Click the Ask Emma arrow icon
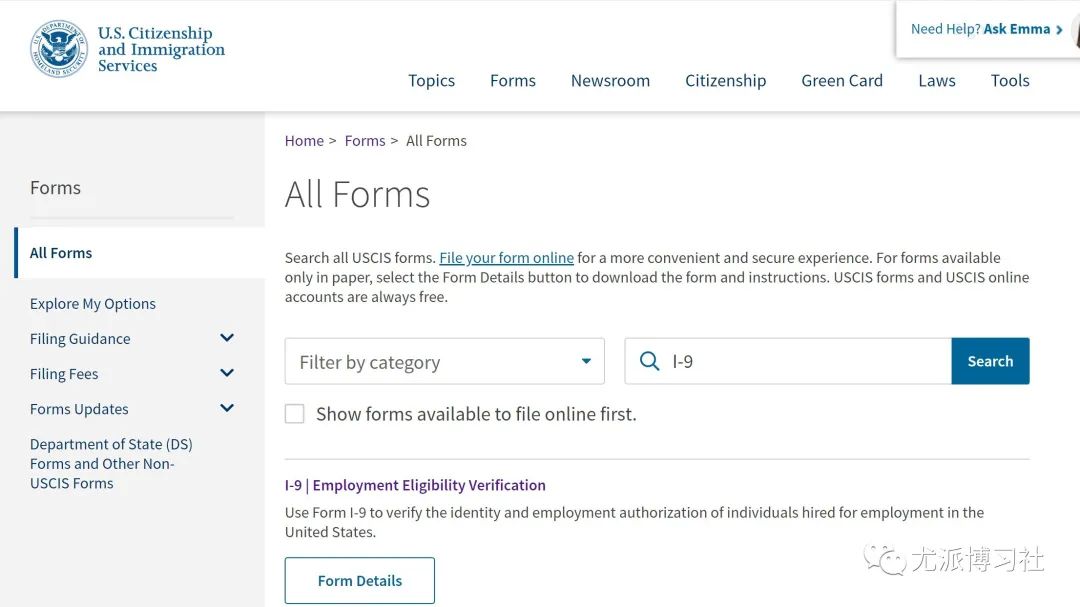This screenshot has width=1080, height=607. [1059, 30]
